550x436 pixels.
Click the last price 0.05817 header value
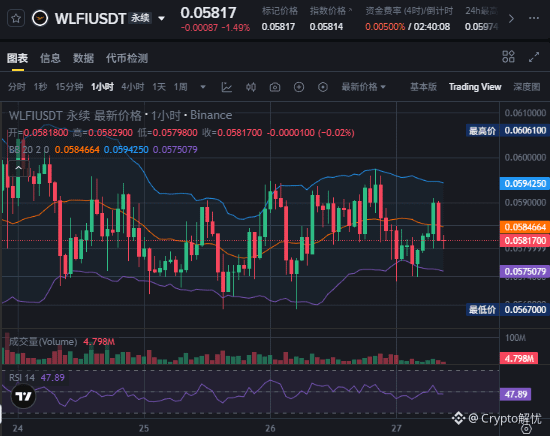[208, 13]
